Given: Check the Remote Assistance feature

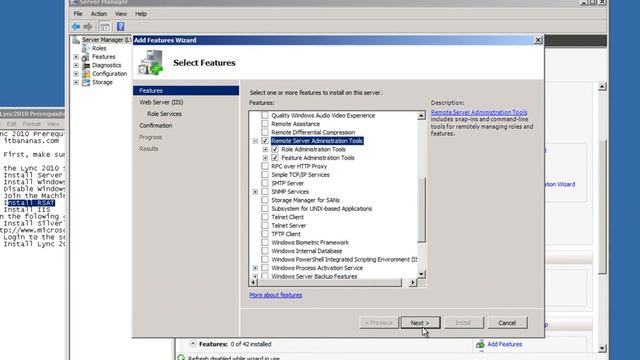Looking at the screenshot, I should (x=265, y=124).
